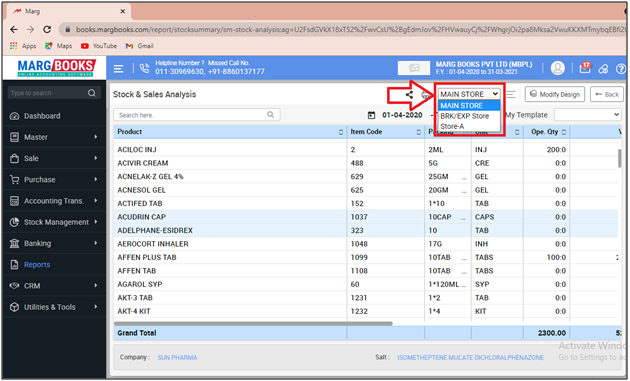This screenshot has width=630, height=381.
Task: Open Dashboard from sidebar
Action: 54,116
